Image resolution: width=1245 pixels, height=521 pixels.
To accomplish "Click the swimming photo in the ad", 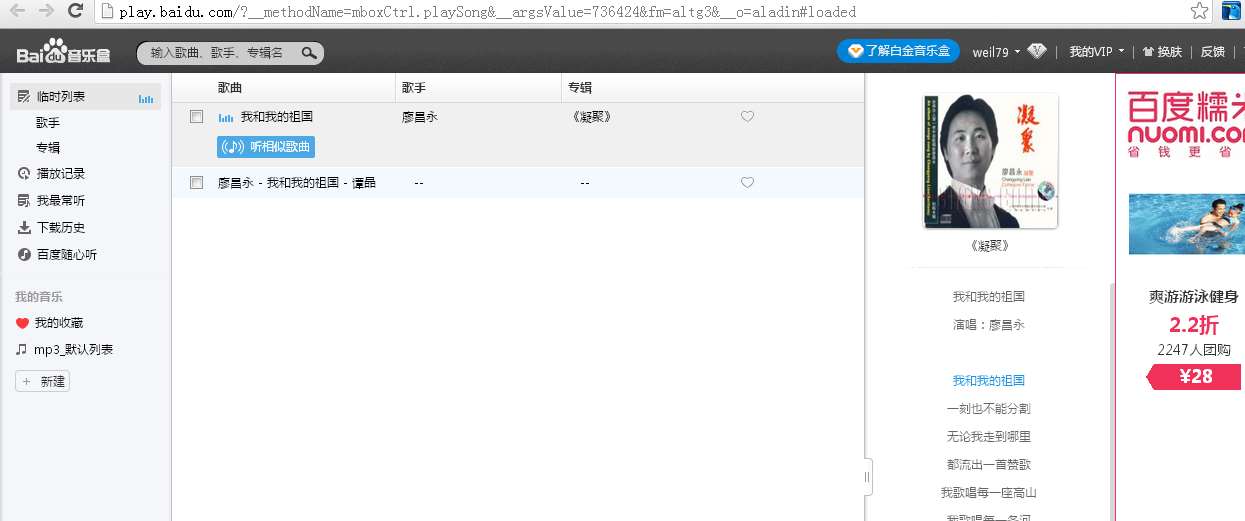I will [x=1187, y=224].
